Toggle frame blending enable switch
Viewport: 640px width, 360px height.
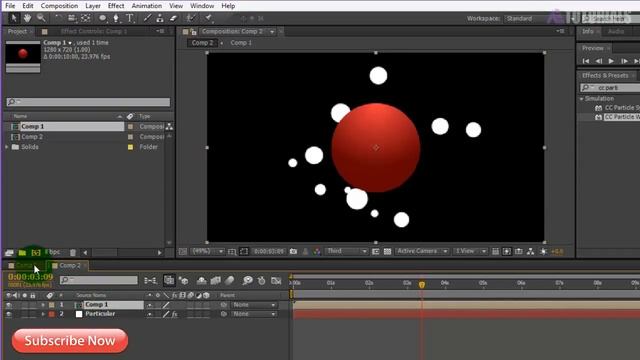coord(216,280)
